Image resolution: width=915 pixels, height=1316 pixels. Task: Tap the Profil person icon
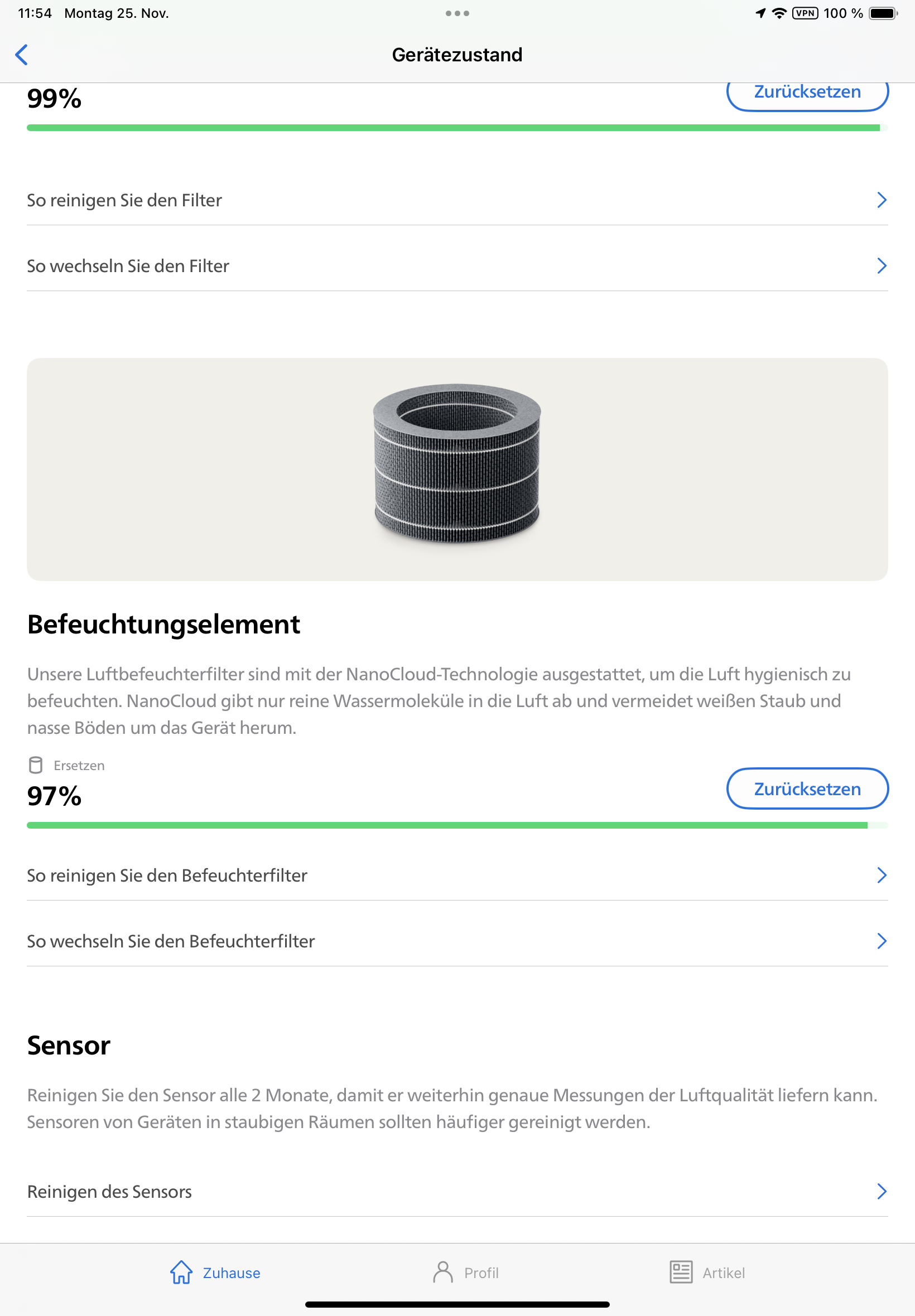point(442,1273)
